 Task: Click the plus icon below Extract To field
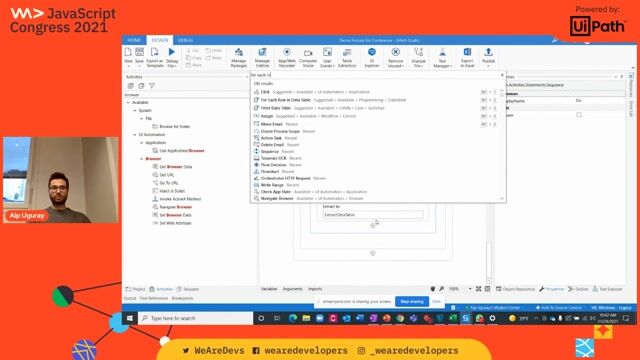click(x=372, y=225)
